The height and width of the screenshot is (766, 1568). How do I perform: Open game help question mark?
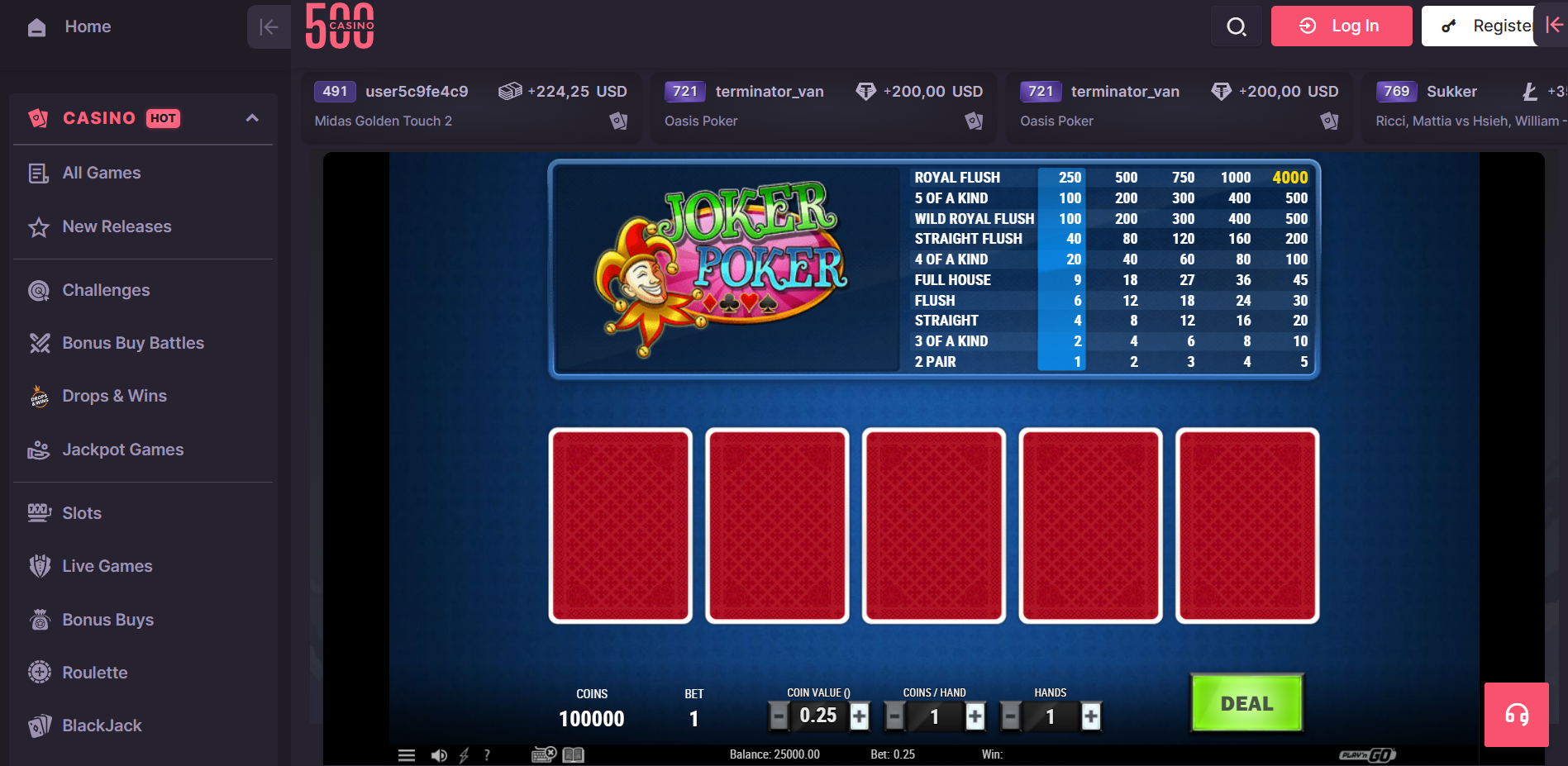coord(487,755)
